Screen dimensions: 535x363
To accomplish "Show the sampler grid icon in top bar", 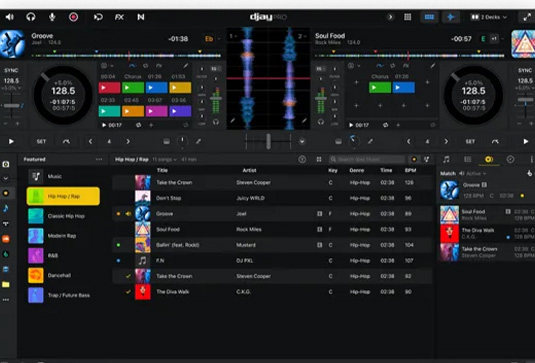I will [407, 17].
